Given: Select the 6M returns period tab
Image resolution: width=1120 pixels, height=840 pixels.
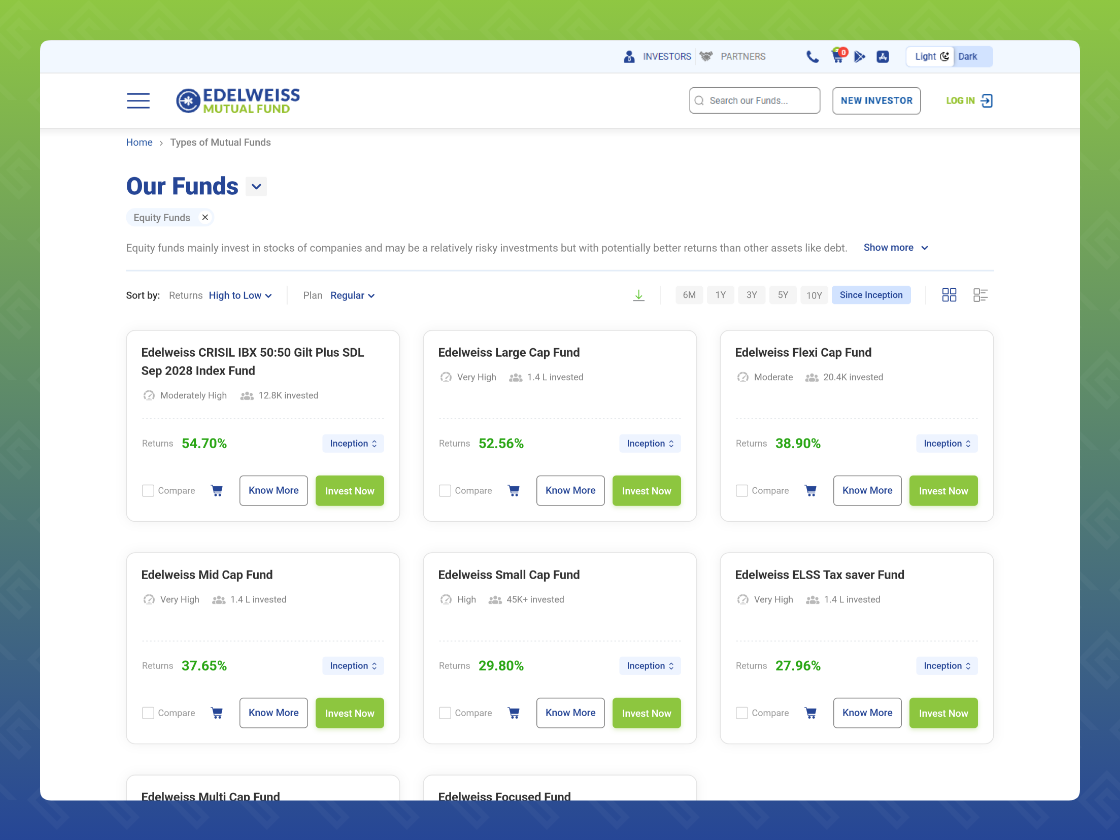Looking at the screenshot, I should click(689, 295).
